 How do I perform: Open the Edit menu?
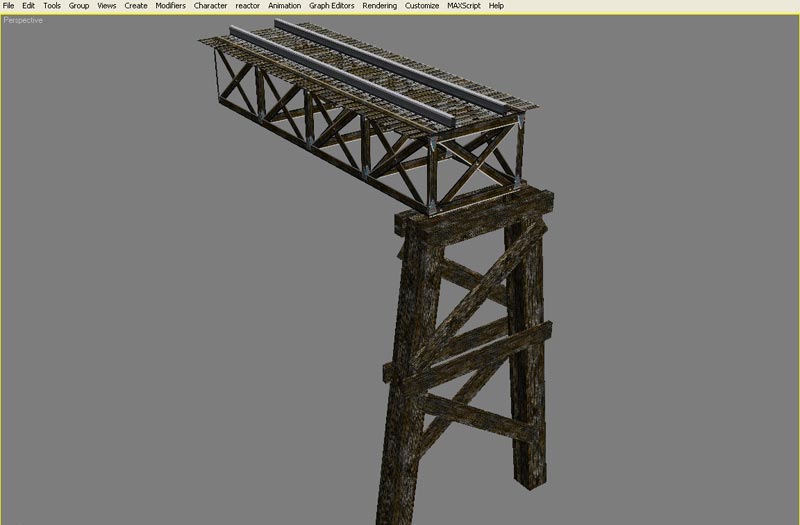click(x=28, y=6)
